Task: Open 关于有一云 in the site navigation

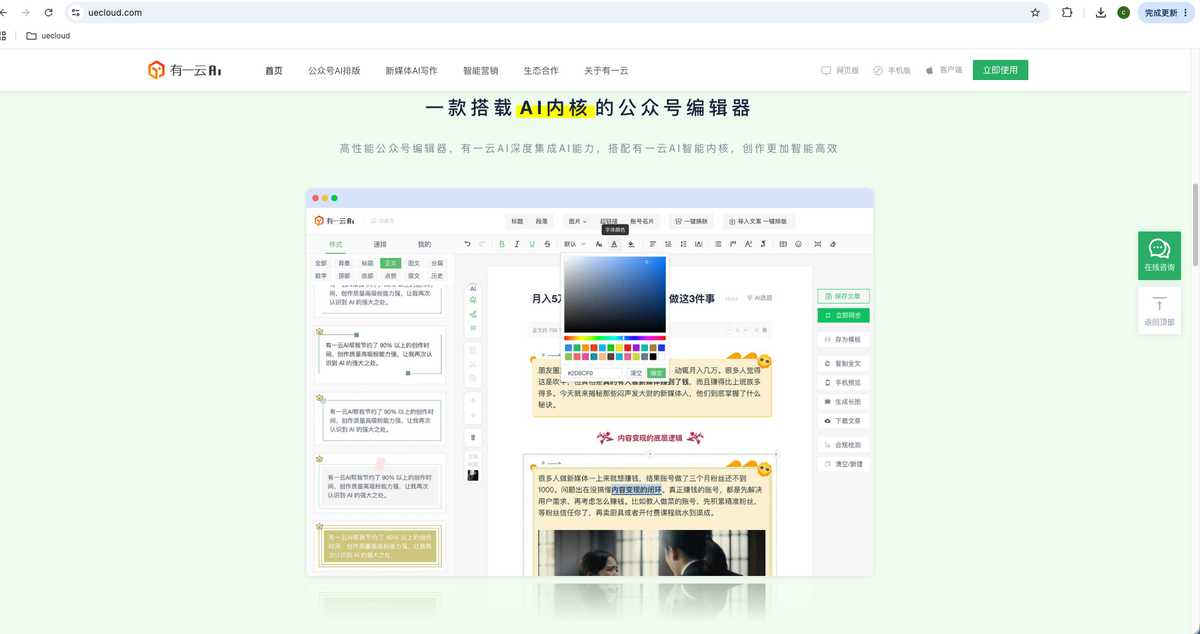Action: point(606,71)
